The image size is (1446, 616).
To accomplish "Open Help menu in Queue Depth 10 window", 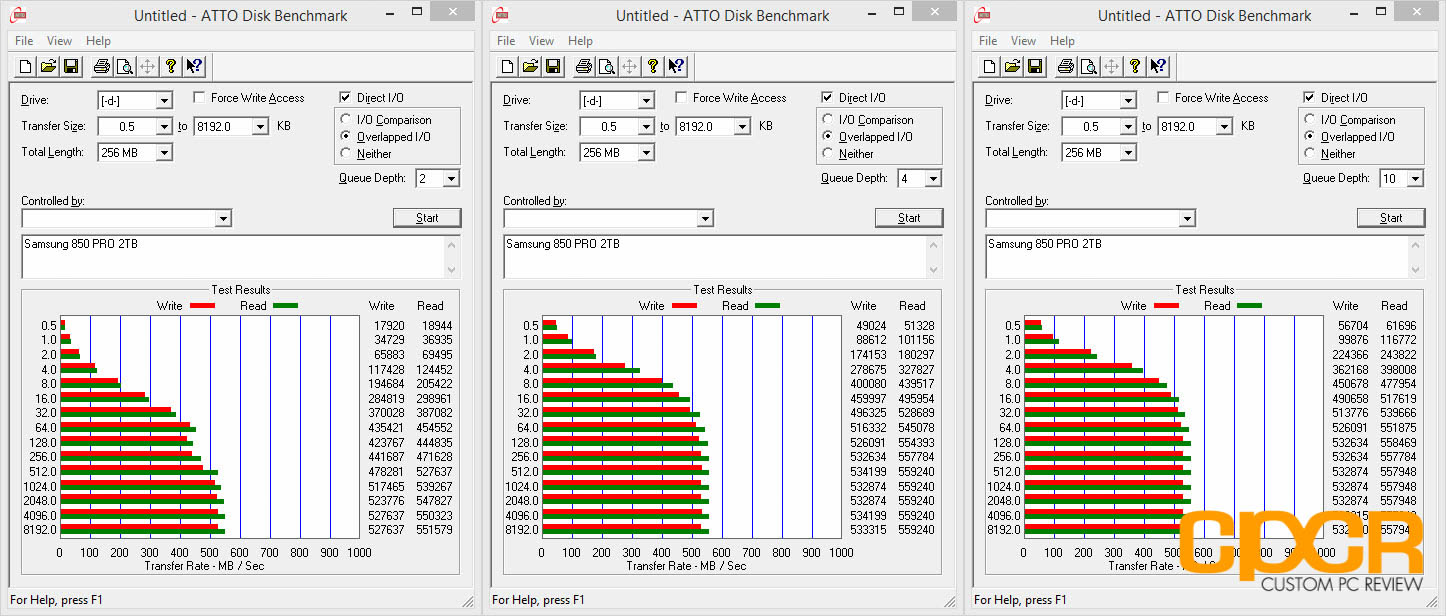I will pos(1062,41).
